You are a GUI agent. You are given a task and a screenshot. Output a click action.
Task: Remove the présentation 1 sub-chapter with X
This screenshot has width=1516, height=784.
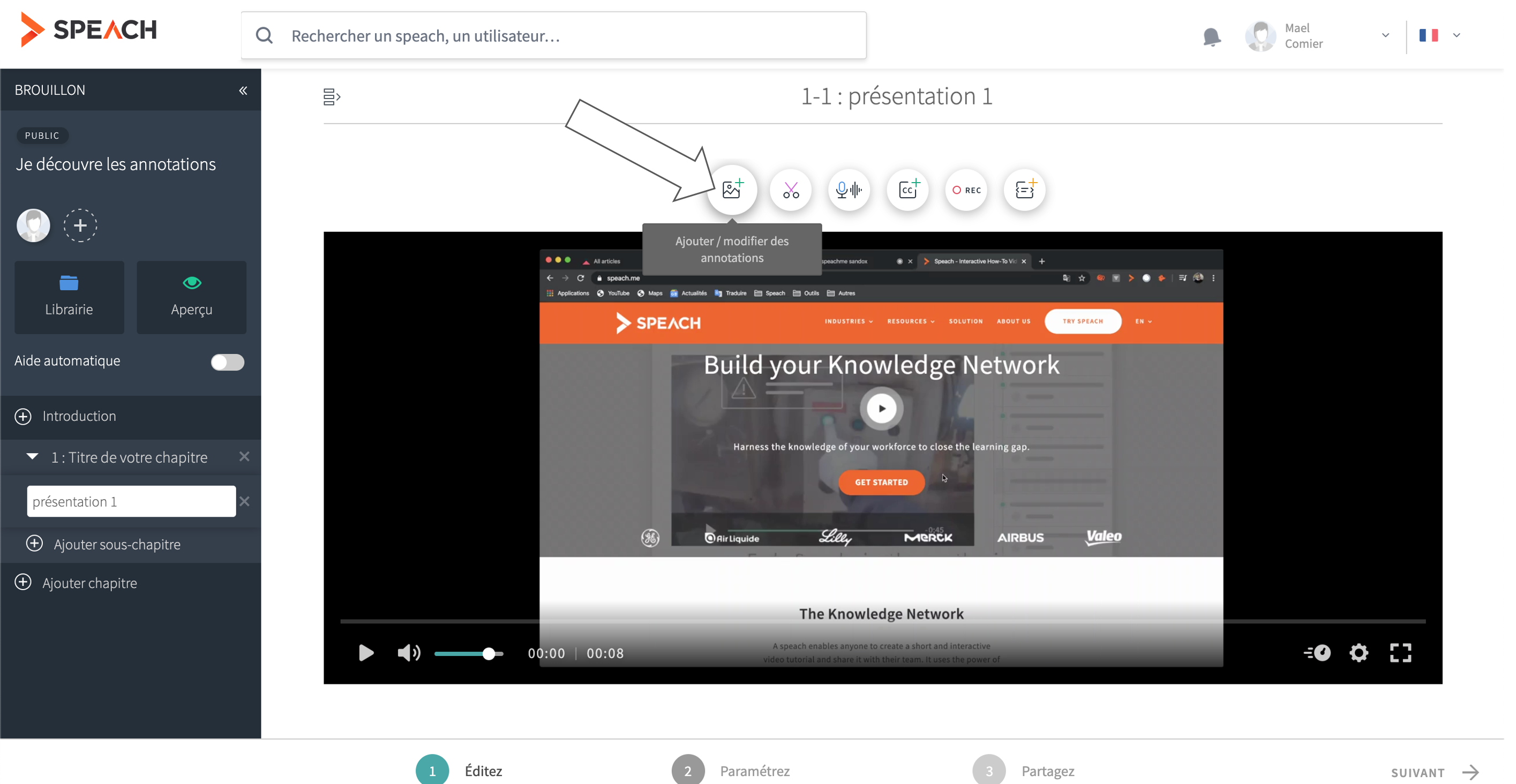coord(244,501)
